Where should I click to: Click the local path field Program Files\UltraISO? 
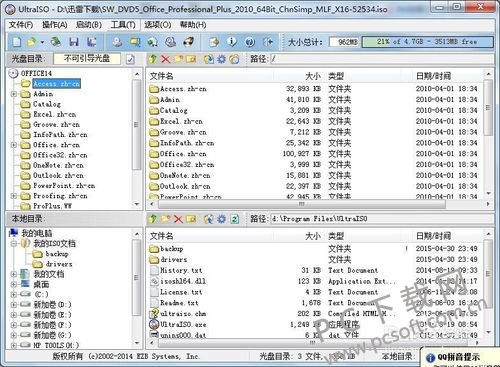pos(381,219)
